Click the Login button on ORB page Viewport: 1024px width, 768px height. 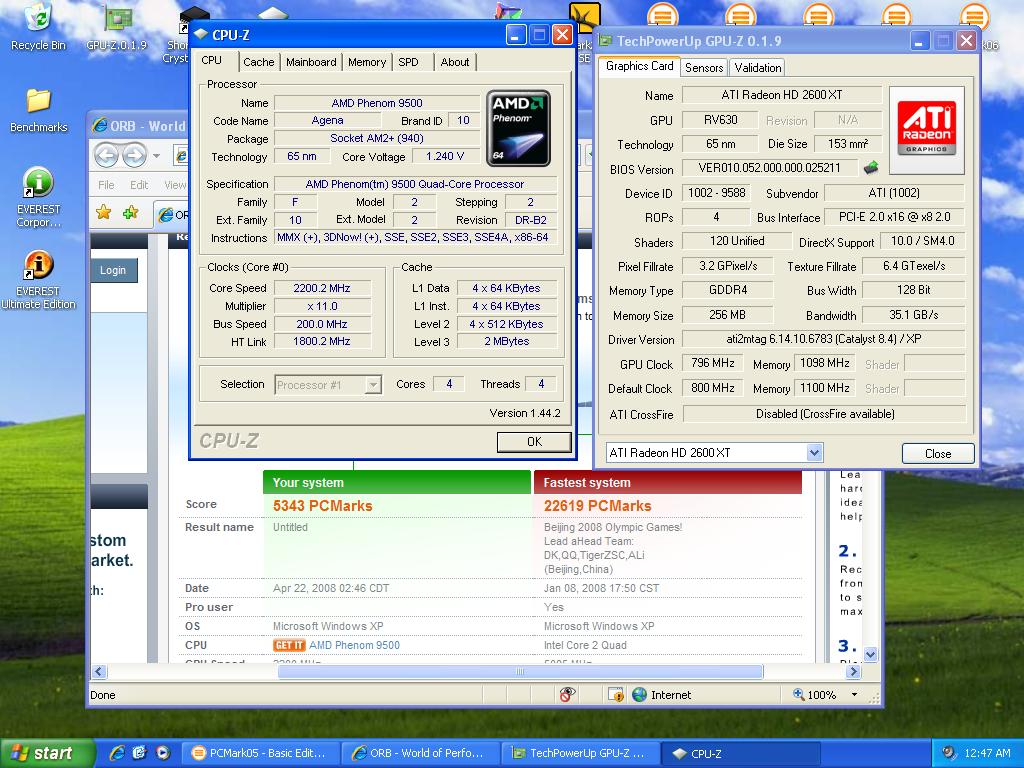[112, 270]
